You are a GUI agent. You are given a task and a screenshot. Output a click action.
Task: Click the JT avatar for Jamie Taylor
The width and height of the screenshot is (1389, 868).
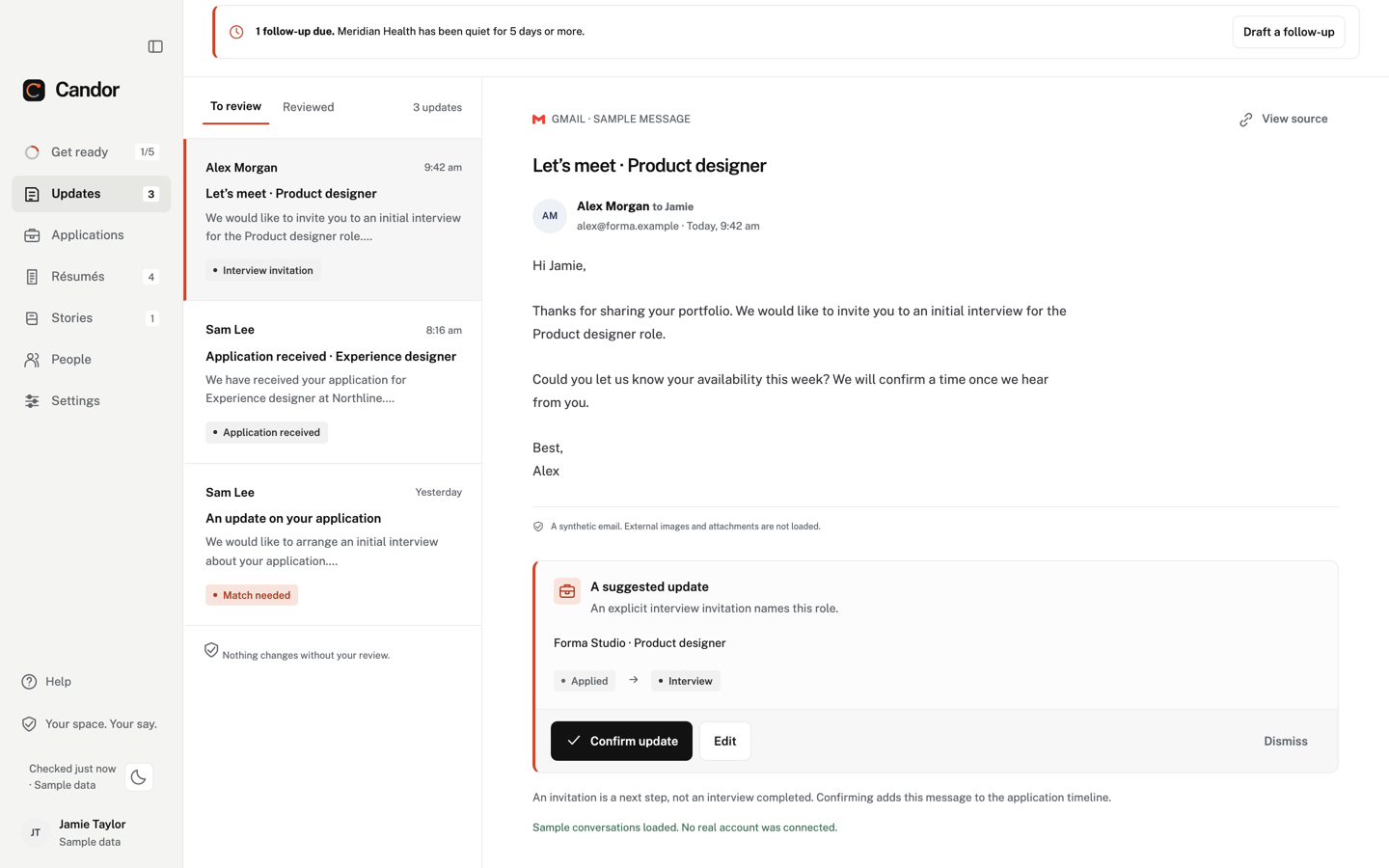pyautogui.click(x=36, y=832)
